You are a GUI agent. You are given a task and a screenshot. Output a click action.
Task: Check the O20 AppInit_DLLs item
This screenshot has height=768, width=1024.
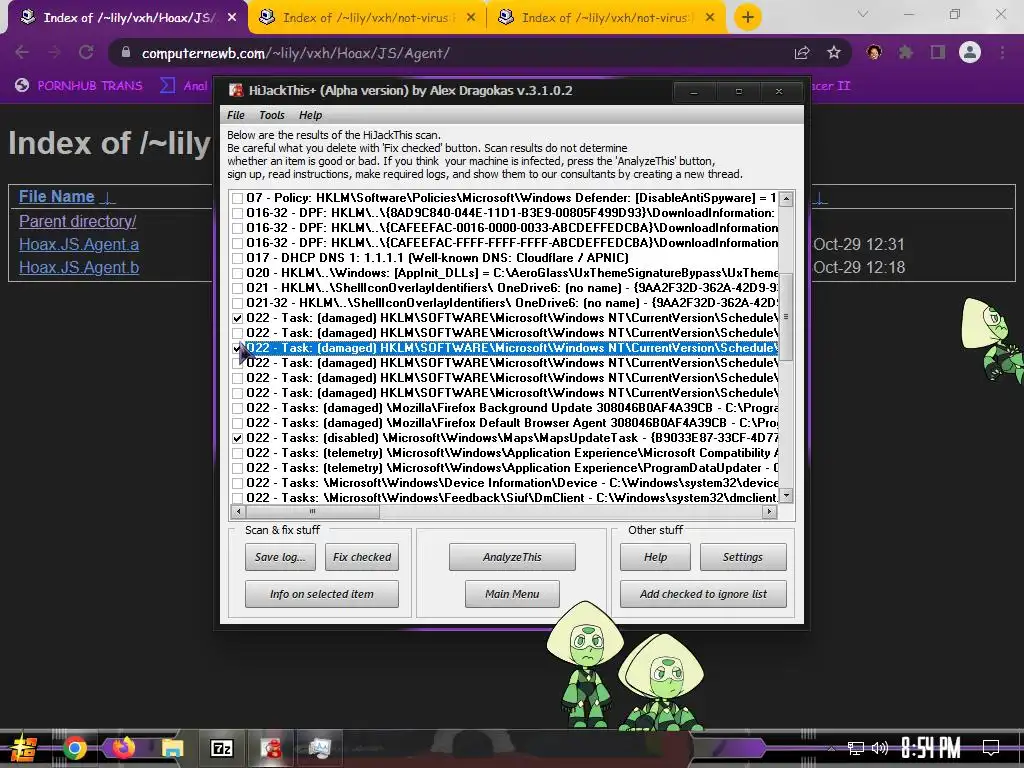tap(238, 273)
